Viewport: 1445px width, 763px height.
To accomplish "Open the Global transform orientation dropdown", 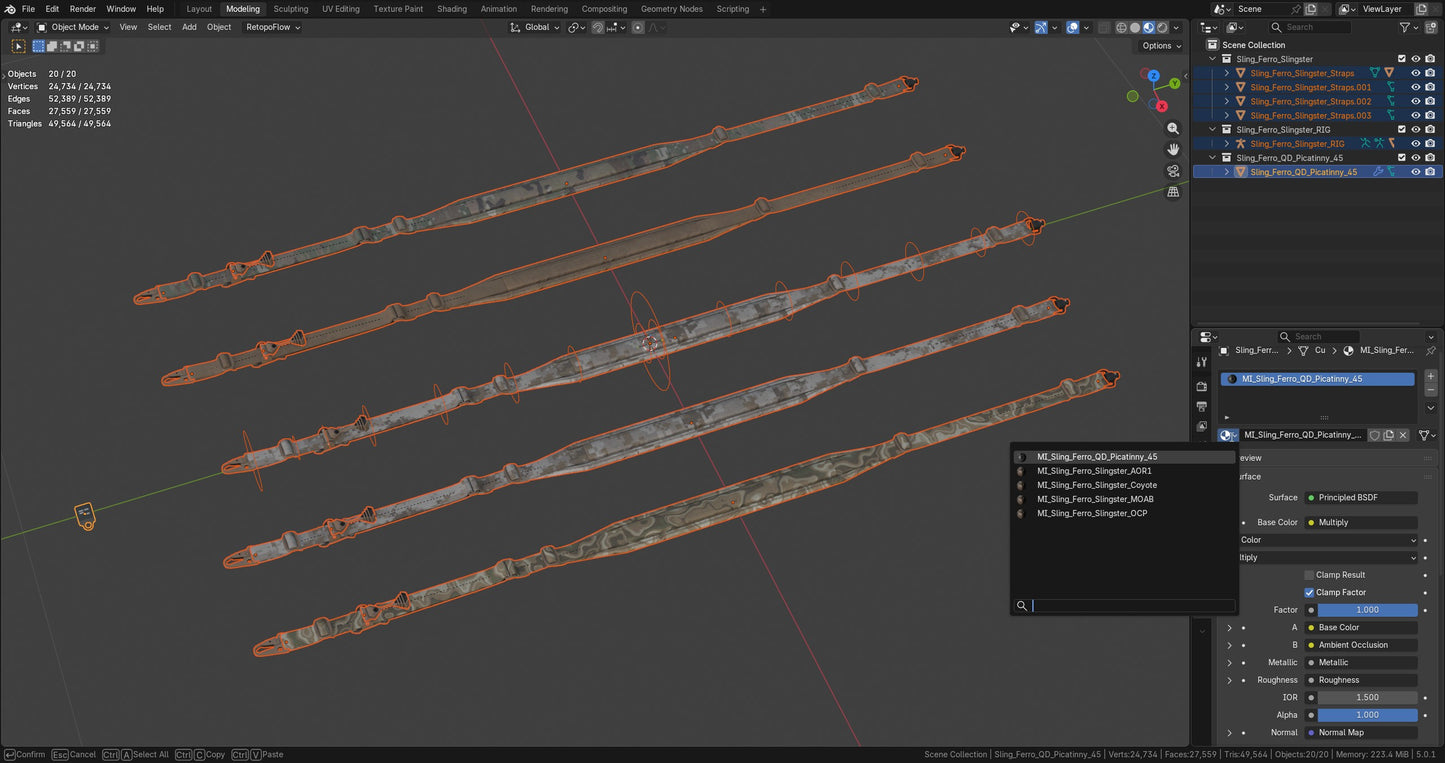I will click(x=536, y=27).
